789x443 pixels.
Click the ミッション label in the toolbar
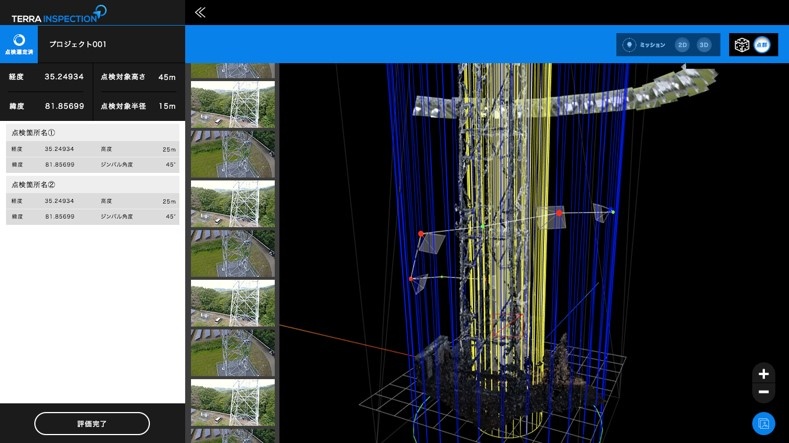tap(652, 45)
